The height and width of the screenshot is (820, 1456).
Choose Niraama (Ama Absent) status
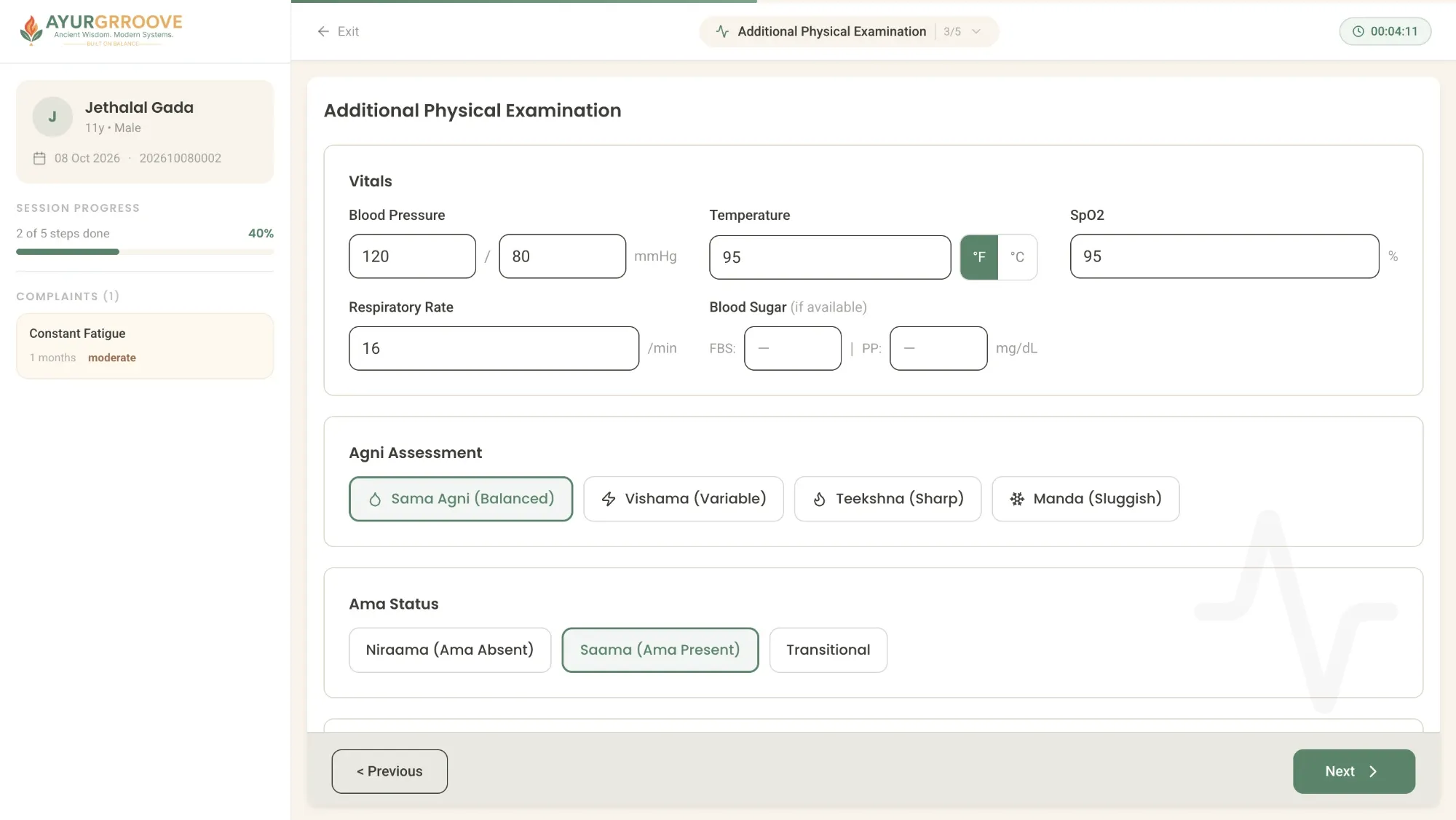450,650
